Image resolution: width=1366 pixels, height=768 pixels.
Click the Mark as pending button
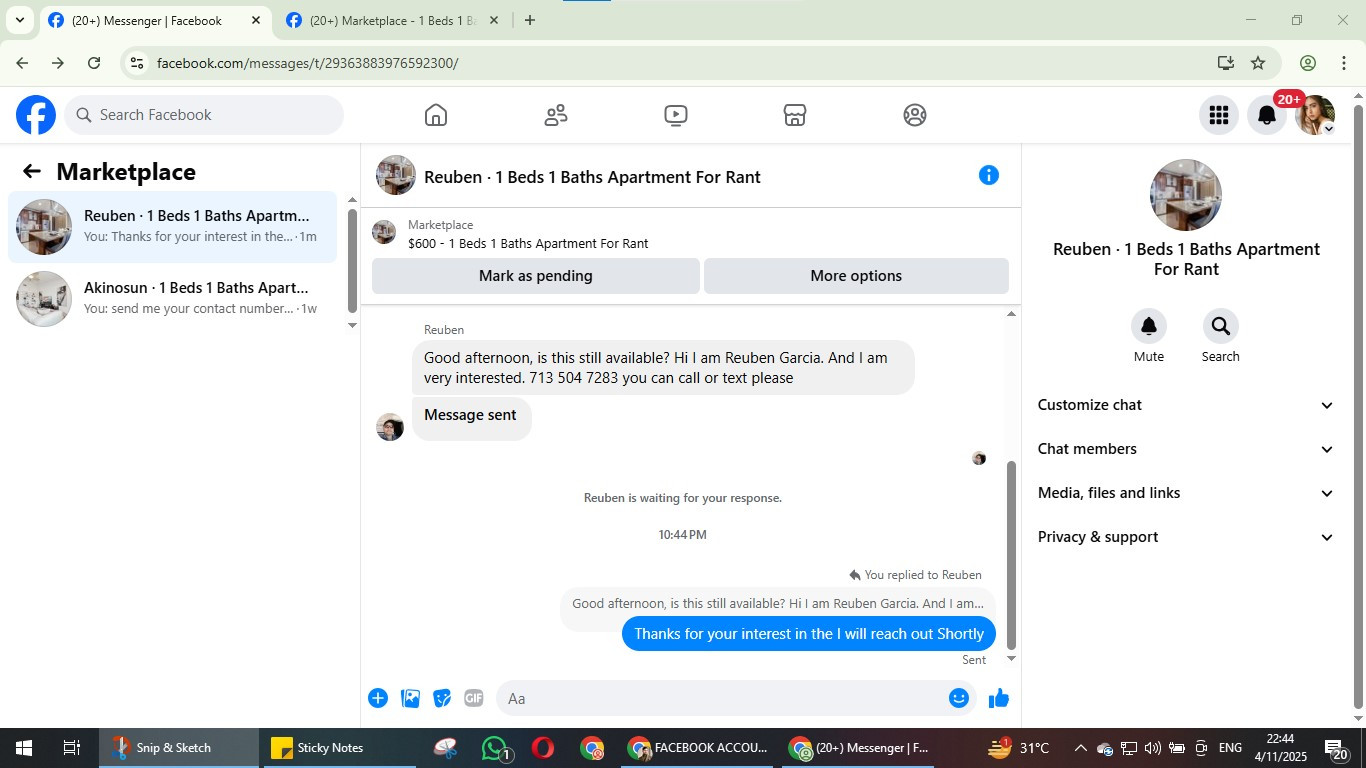(536, 276)
